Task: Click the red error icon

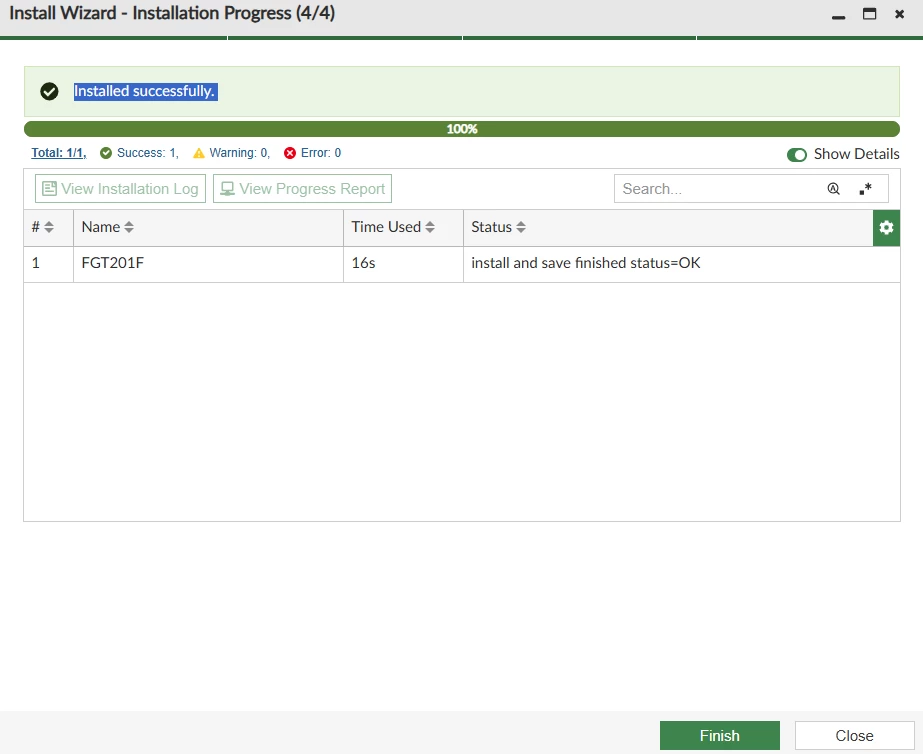Action: pos(290,153)
